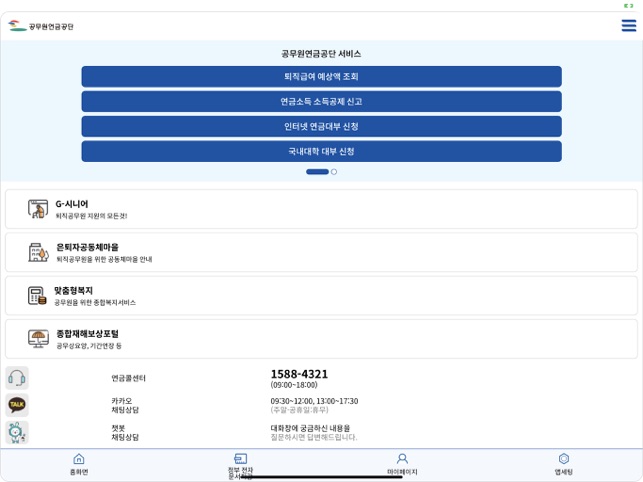Viewport: 643px width, 482px height.
Task: Click the 종합재해보상포털 monitor icon
Action: click(x=38, y=339)
